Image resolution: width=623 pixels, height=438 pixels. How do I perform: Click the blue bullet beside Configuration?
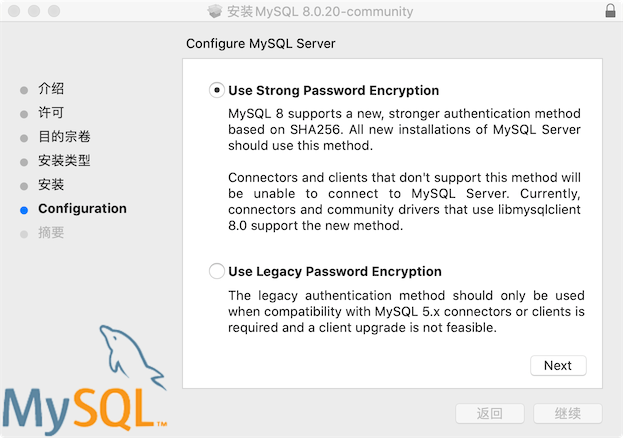pos(24,209)
